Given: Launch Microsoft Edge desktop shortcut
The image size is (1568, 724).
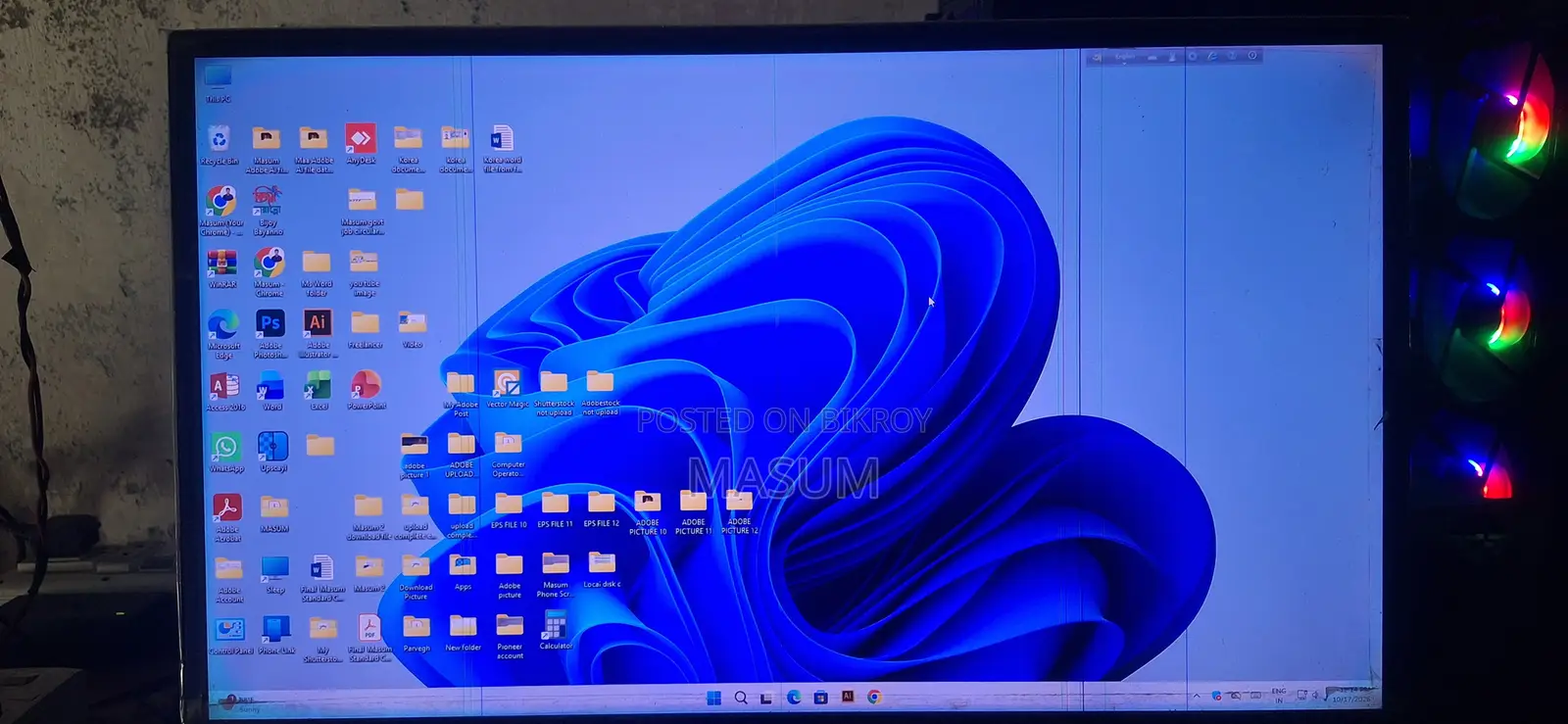Looking at the screenshot, I should [x=223, y=334].
